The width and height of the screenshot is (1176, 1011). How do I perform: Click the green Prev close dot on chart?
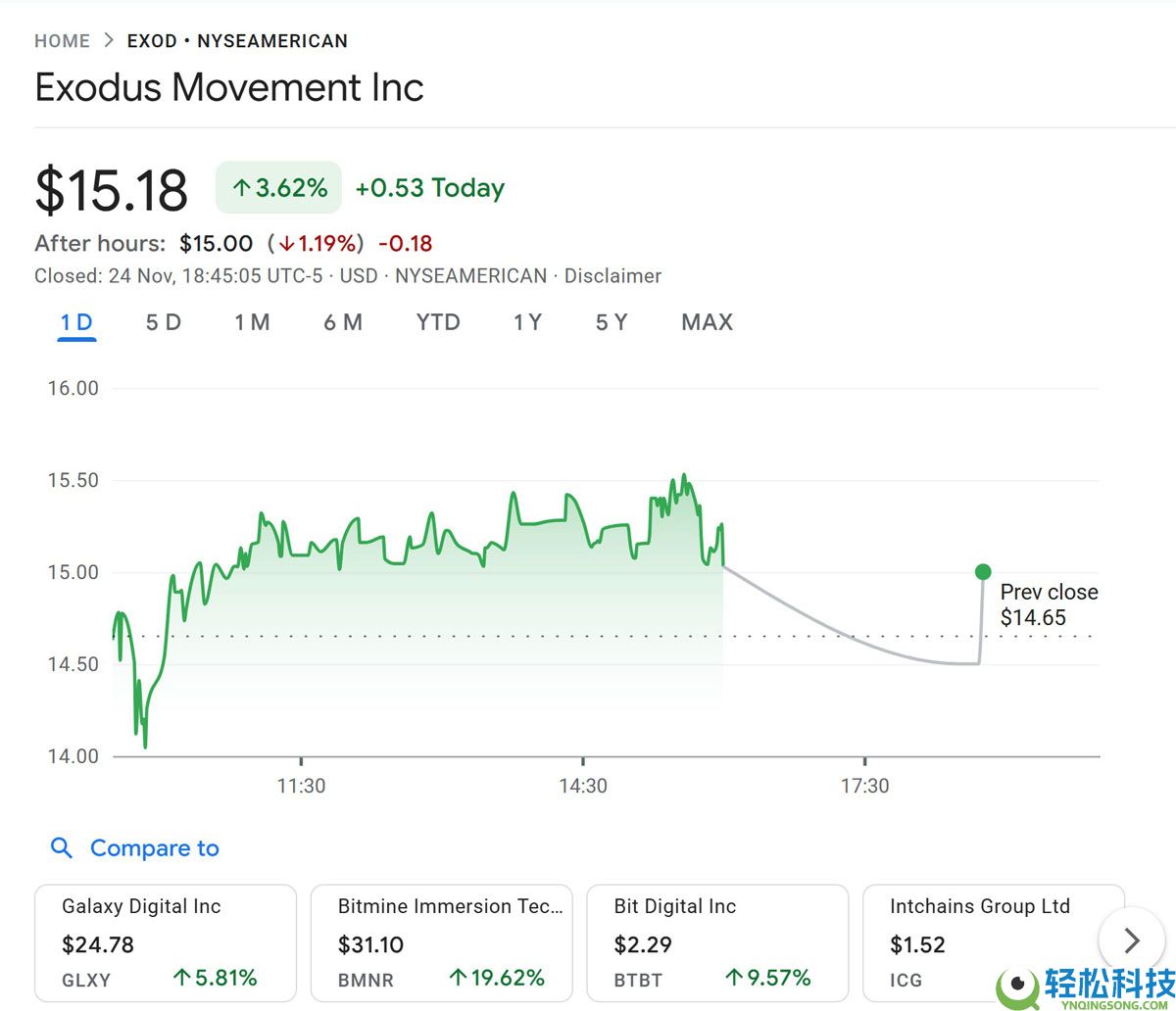(x=983, y=570)
